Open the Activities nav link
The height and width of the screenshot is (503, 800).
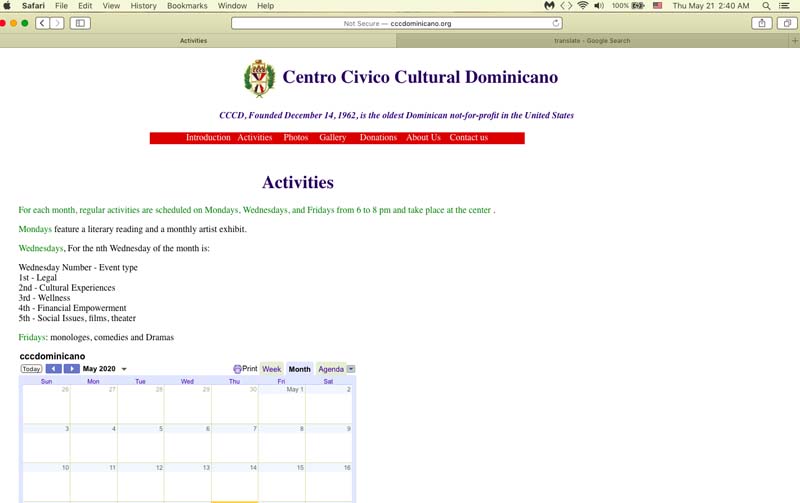(255, 138)
